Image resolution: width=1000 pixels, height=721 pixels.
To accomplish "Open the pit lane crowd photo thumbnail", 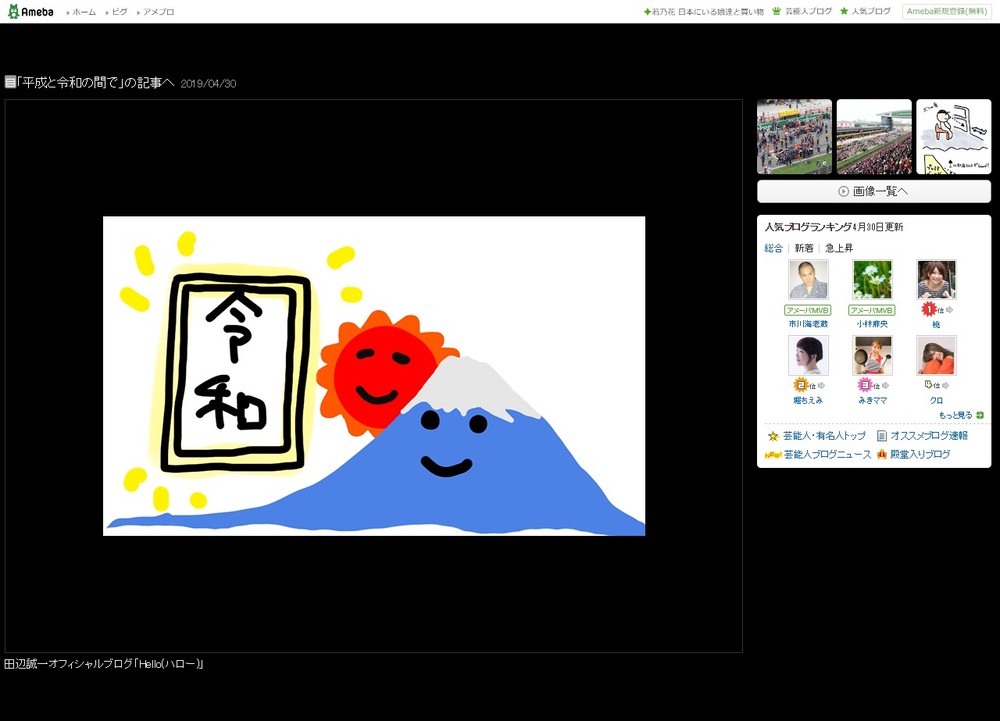I will tap(794, 137).
